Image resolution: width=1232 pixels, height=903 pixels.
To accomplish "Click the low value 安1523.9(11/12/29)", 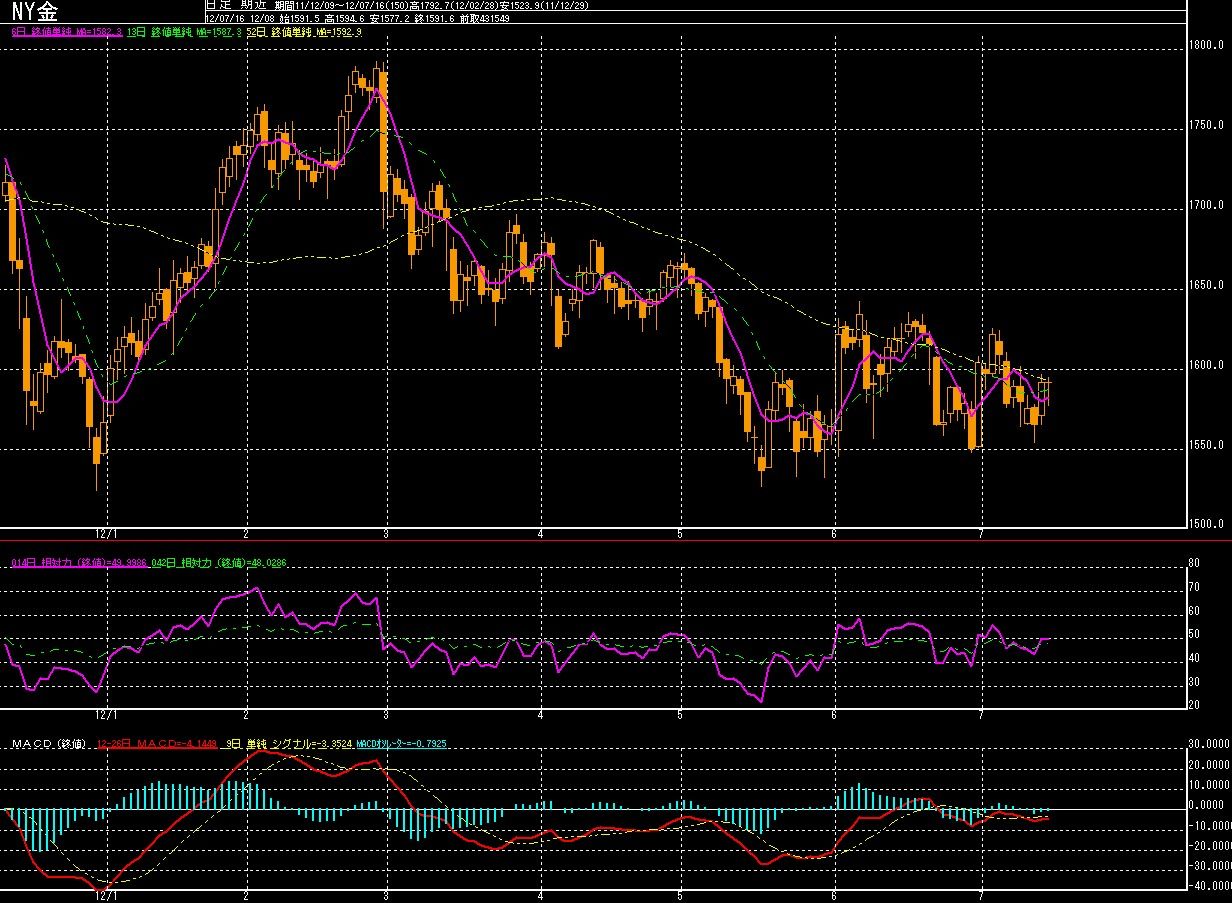I will click(x=544, y=6).
